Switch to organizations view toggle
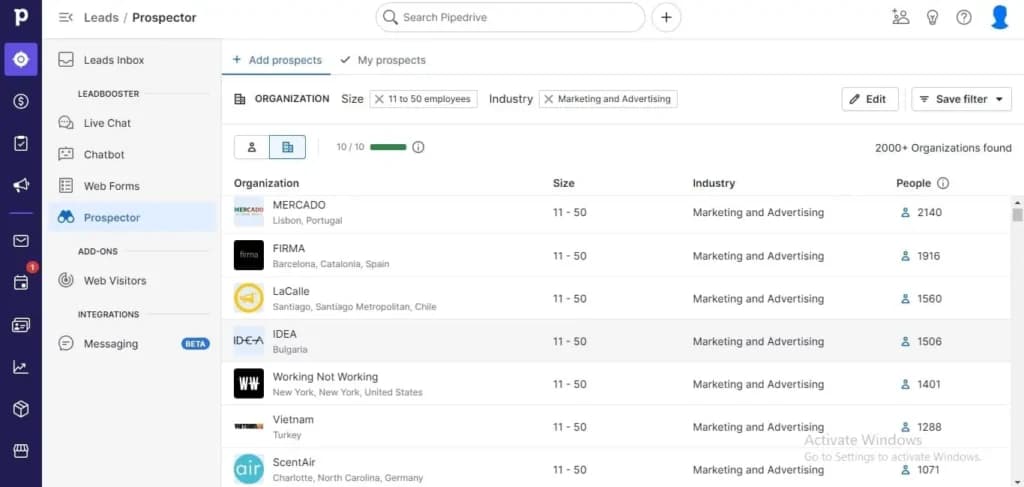Screen dimensions: 1024x487 [287, 147]
